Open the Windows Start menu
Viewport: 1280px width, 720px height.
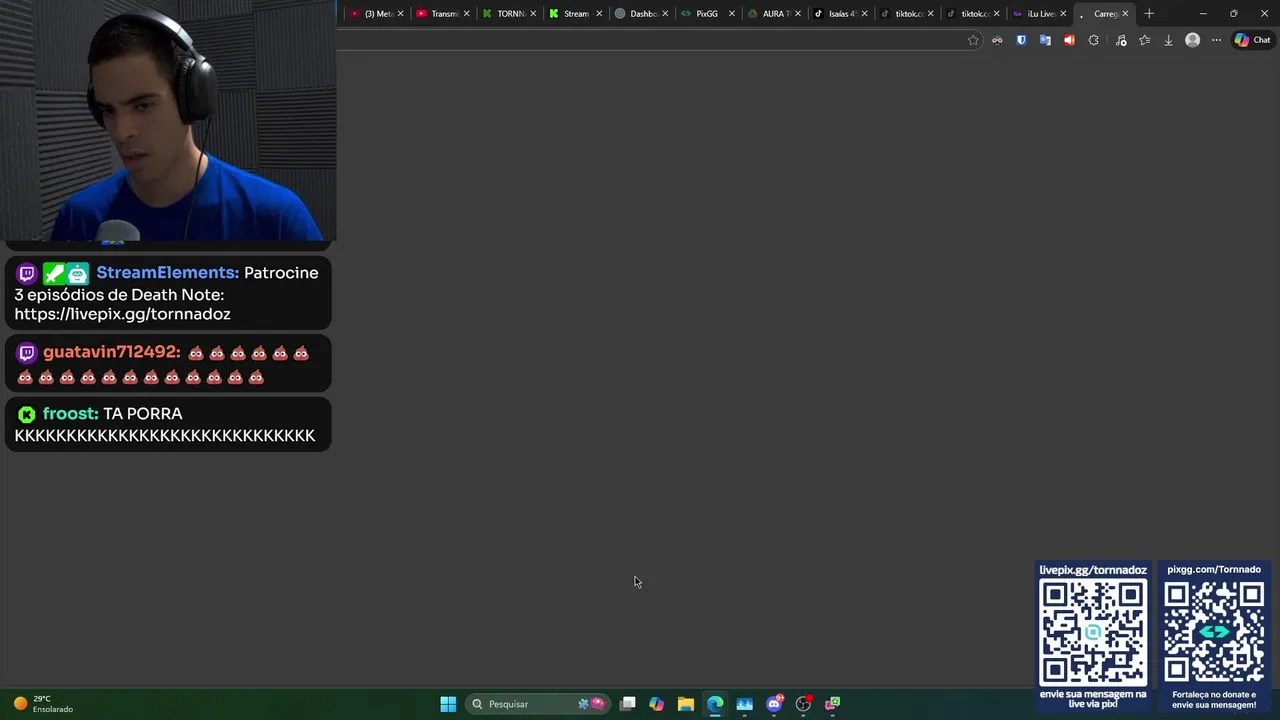(x=448, y=704)
